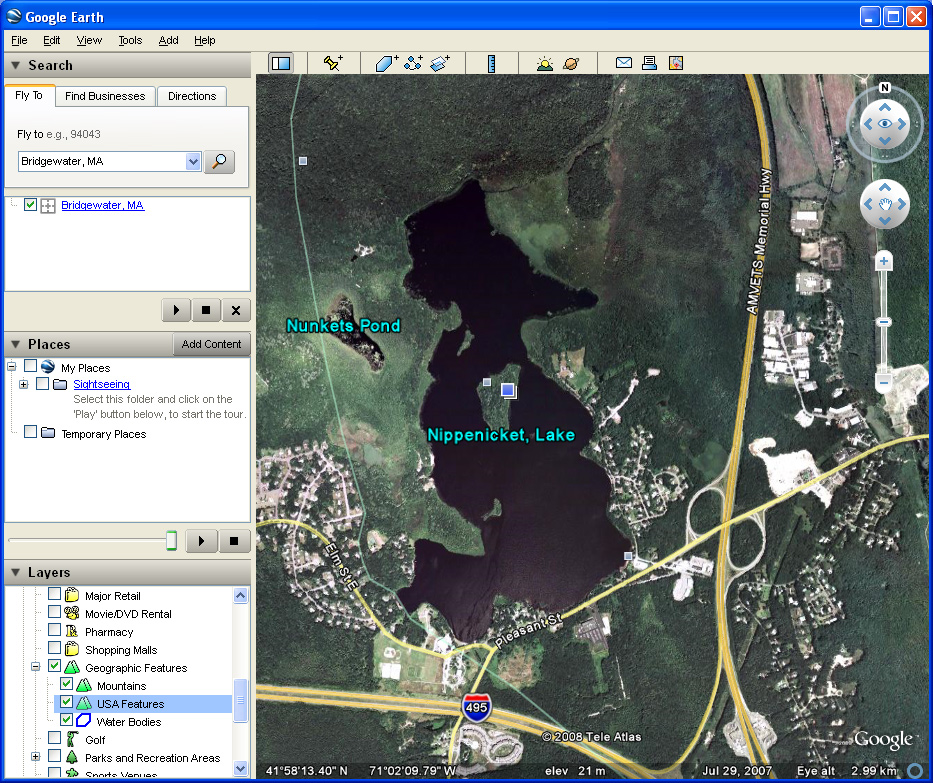Play the Places tour

tap(201, 541)
